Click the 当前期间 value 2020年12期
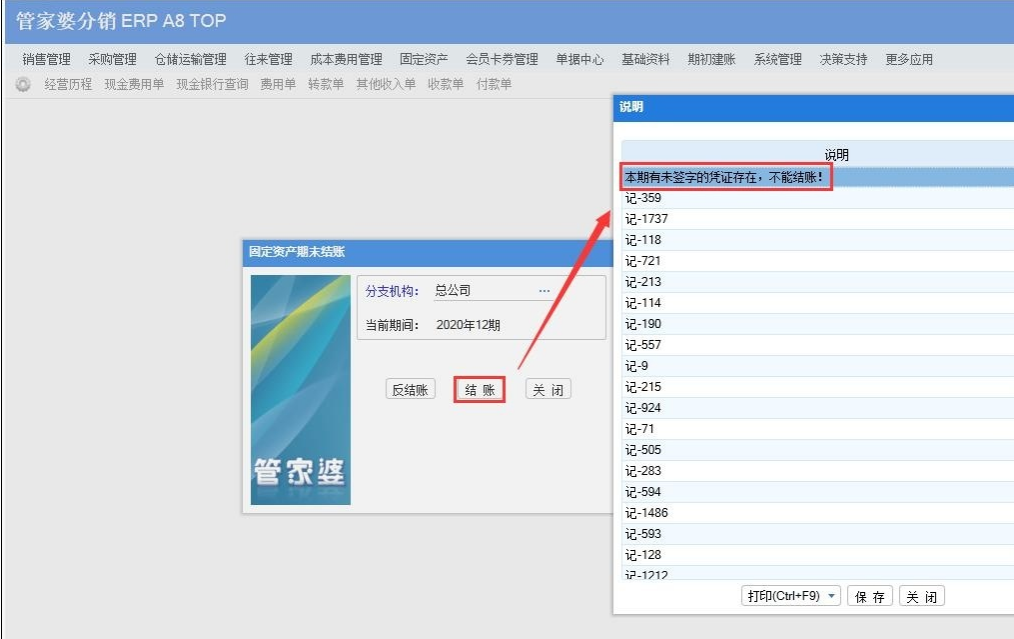1014x639 pixels. tap(468, 325)
